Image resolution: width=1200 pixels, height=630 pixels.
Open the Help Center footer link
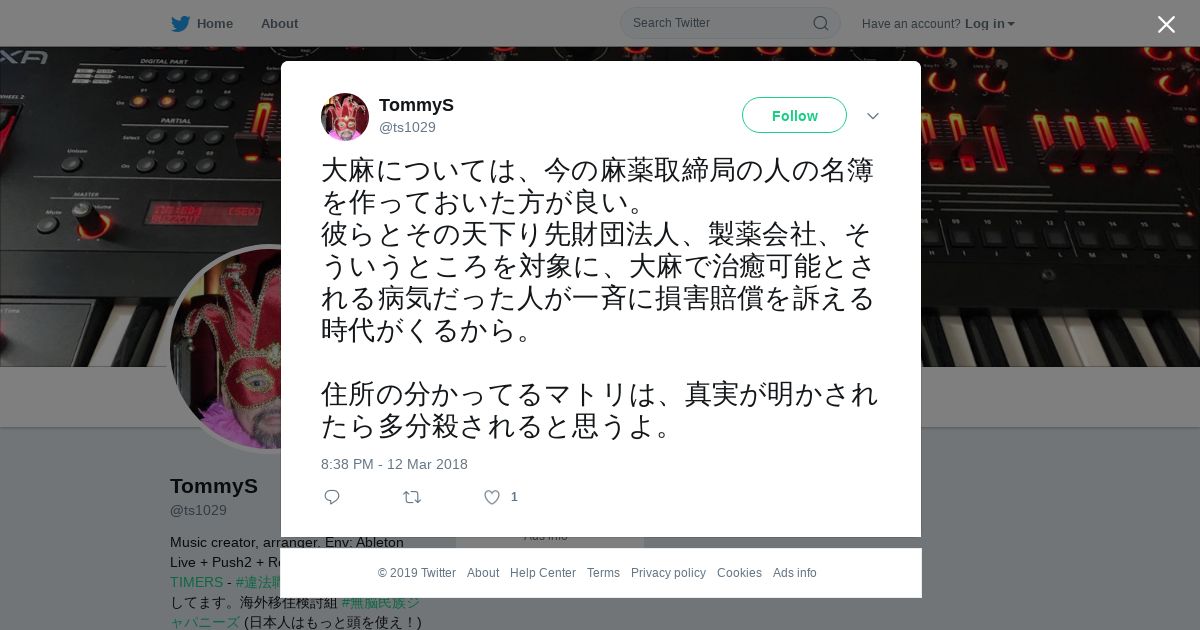pos(543,573)
